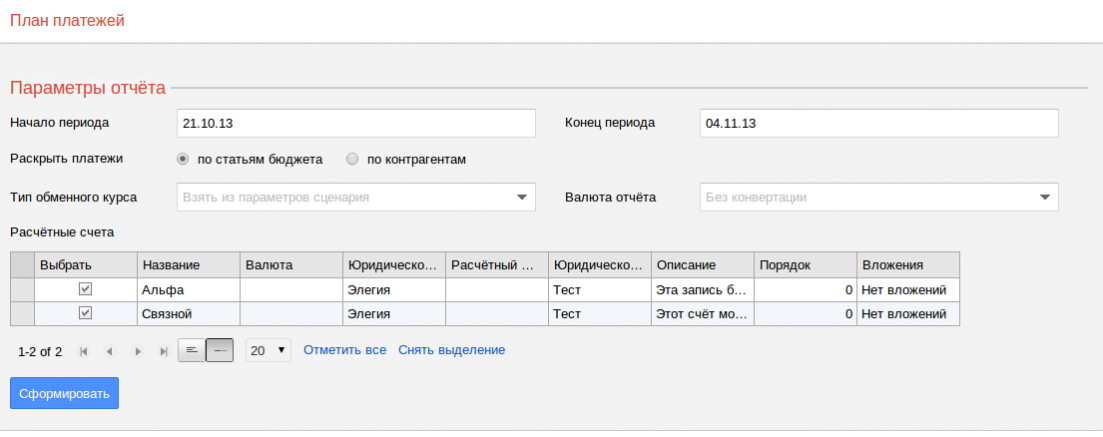This screenshot has width=1103, height=437.
Task: Go to previous page of accounts
Action: tap(110, 351)
